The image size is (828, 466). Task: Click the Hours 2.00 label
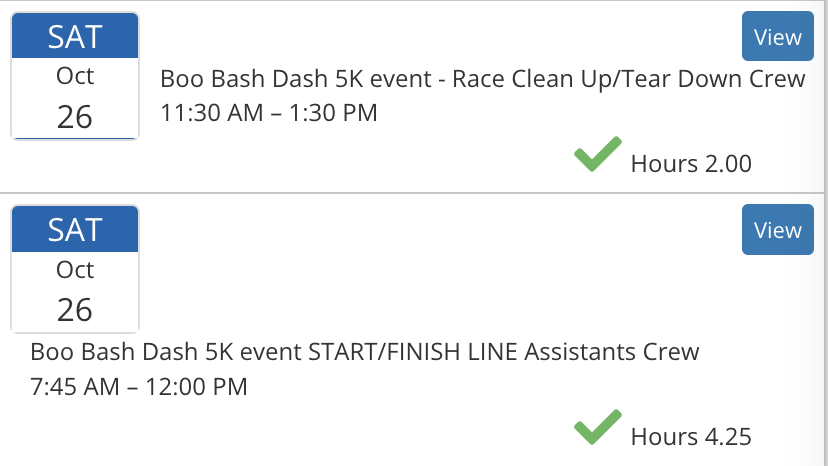pyautogui.click(x=691, y=163)
